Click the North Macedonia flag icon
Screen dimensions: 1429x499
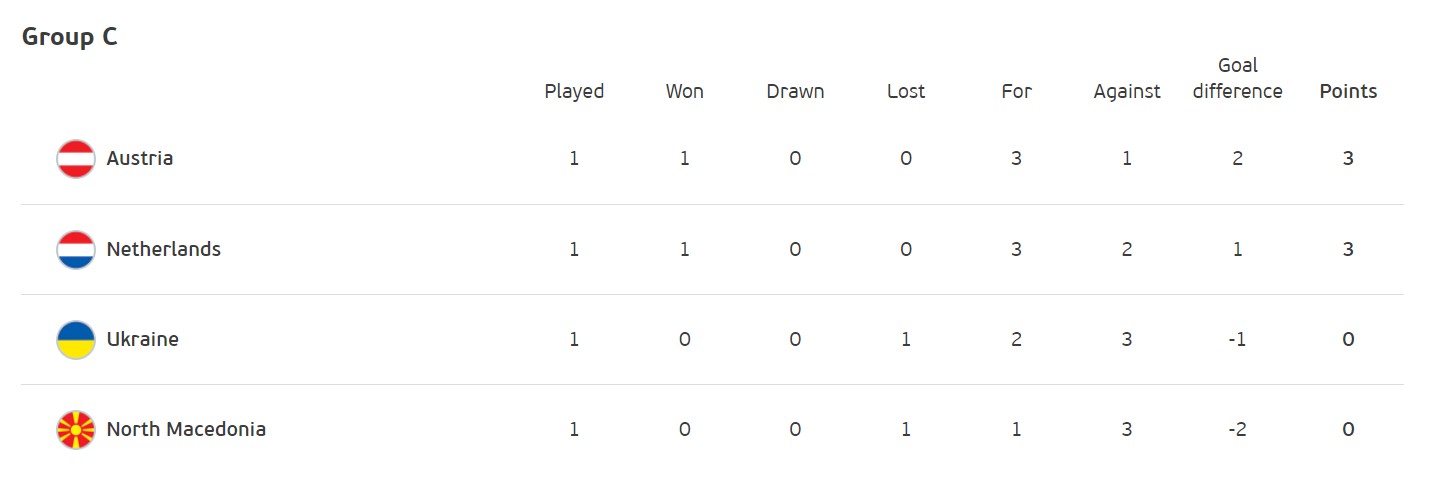coord(76,429)
